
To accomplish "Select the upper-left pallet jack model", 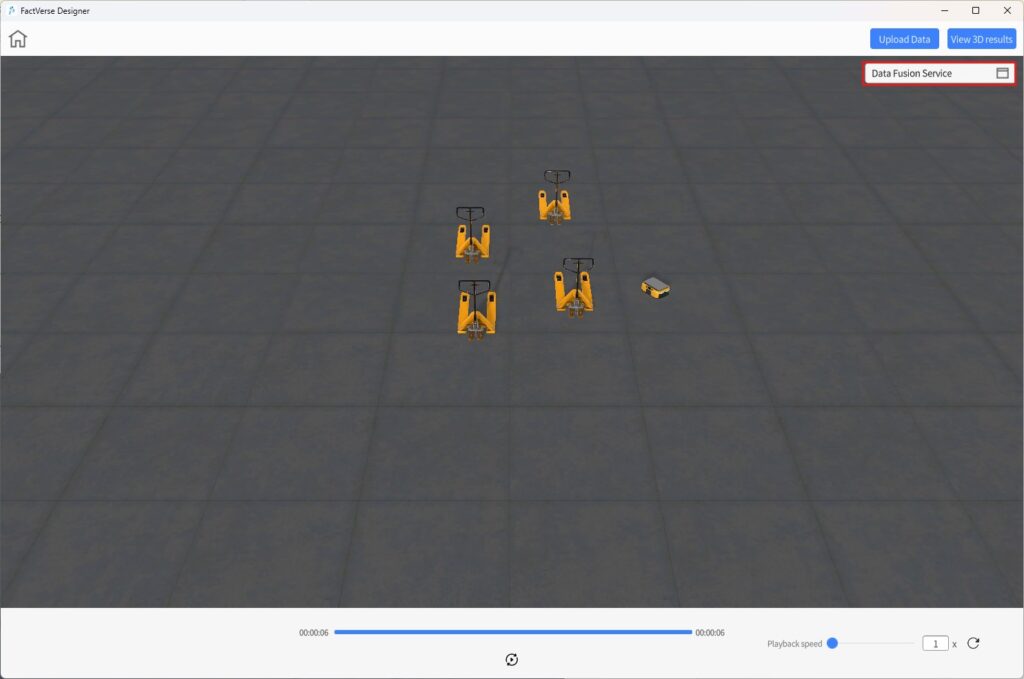I will tap(471, 235).
